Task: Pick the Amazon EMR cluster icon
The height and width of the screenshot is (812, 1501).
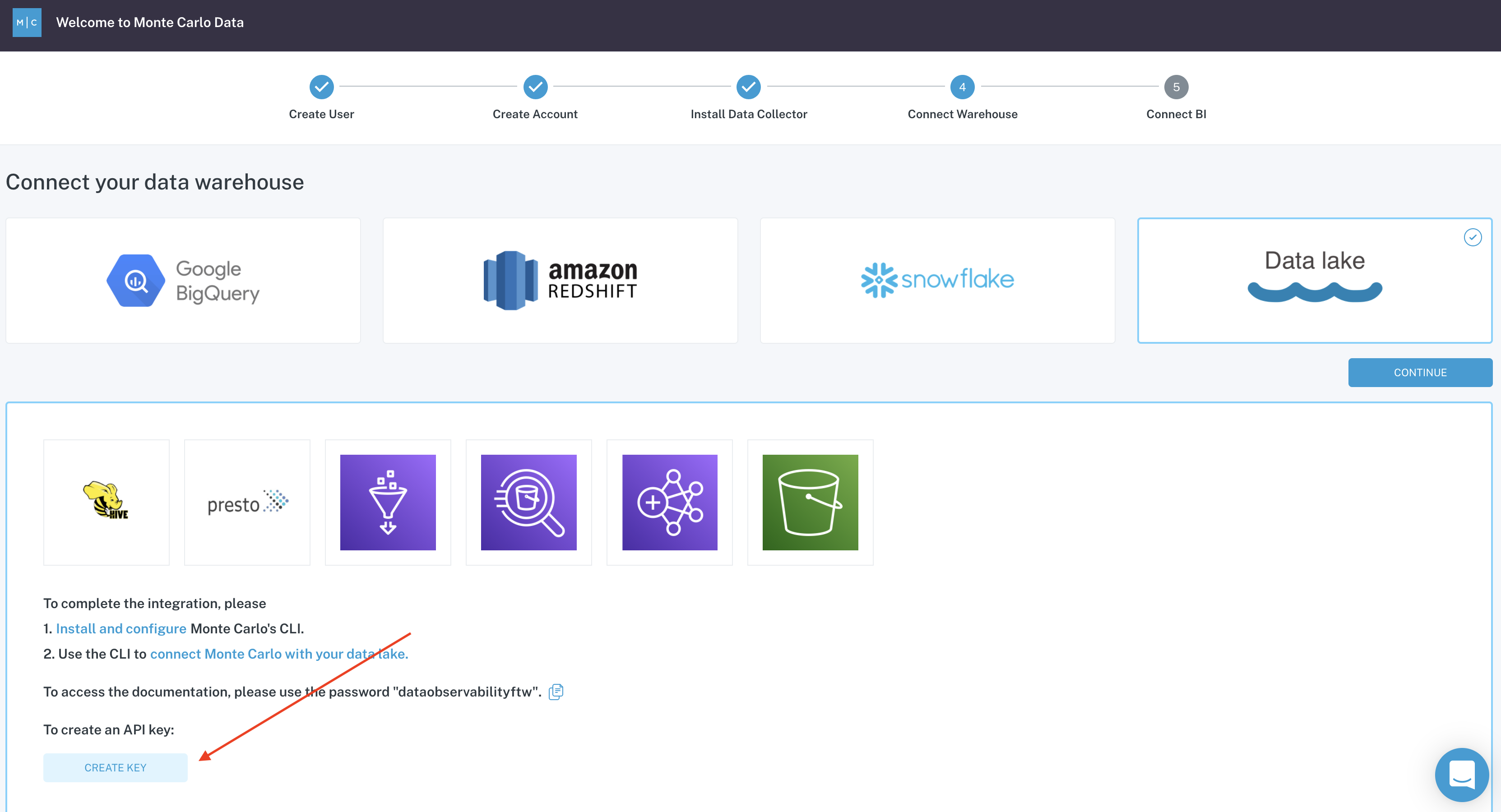Action: [x=669, y=502]
